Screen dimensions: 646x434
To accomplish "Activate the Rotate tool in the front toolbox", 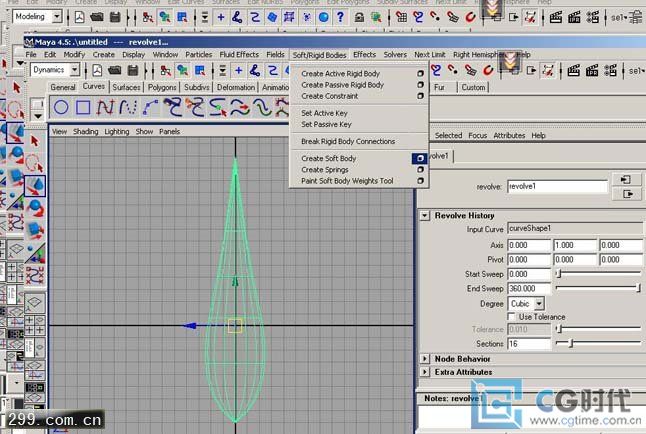I will [x=35, y=208].
